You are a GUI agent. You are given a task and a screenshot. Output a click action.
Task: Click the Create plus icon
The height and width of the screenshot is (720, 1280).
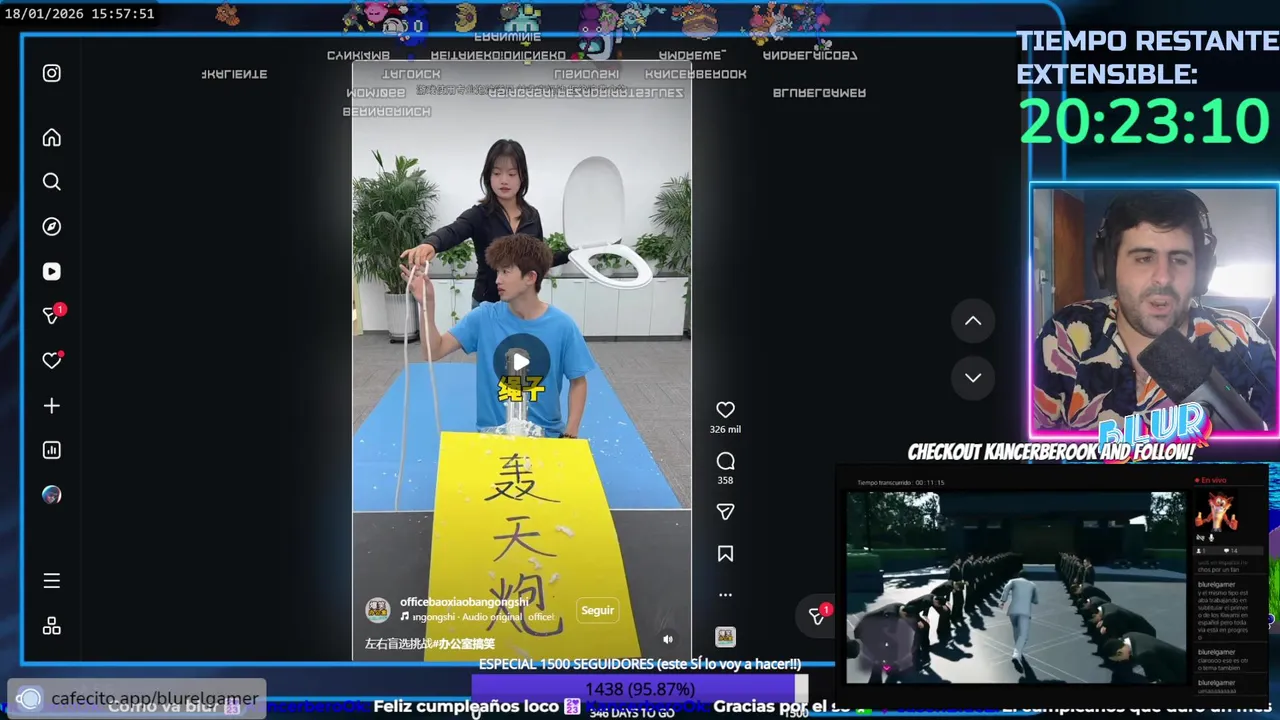[x=52, y=406]
